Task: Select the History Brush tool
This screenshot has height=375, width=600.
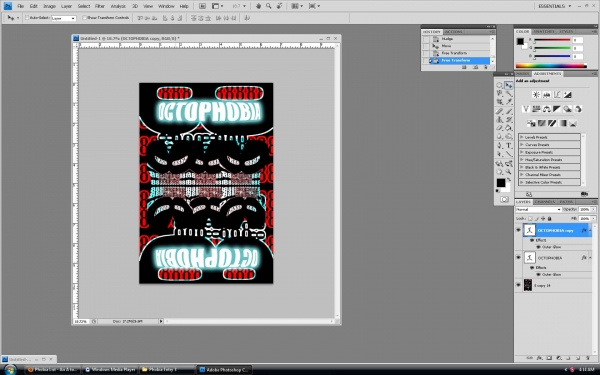Action: [509, 119]
